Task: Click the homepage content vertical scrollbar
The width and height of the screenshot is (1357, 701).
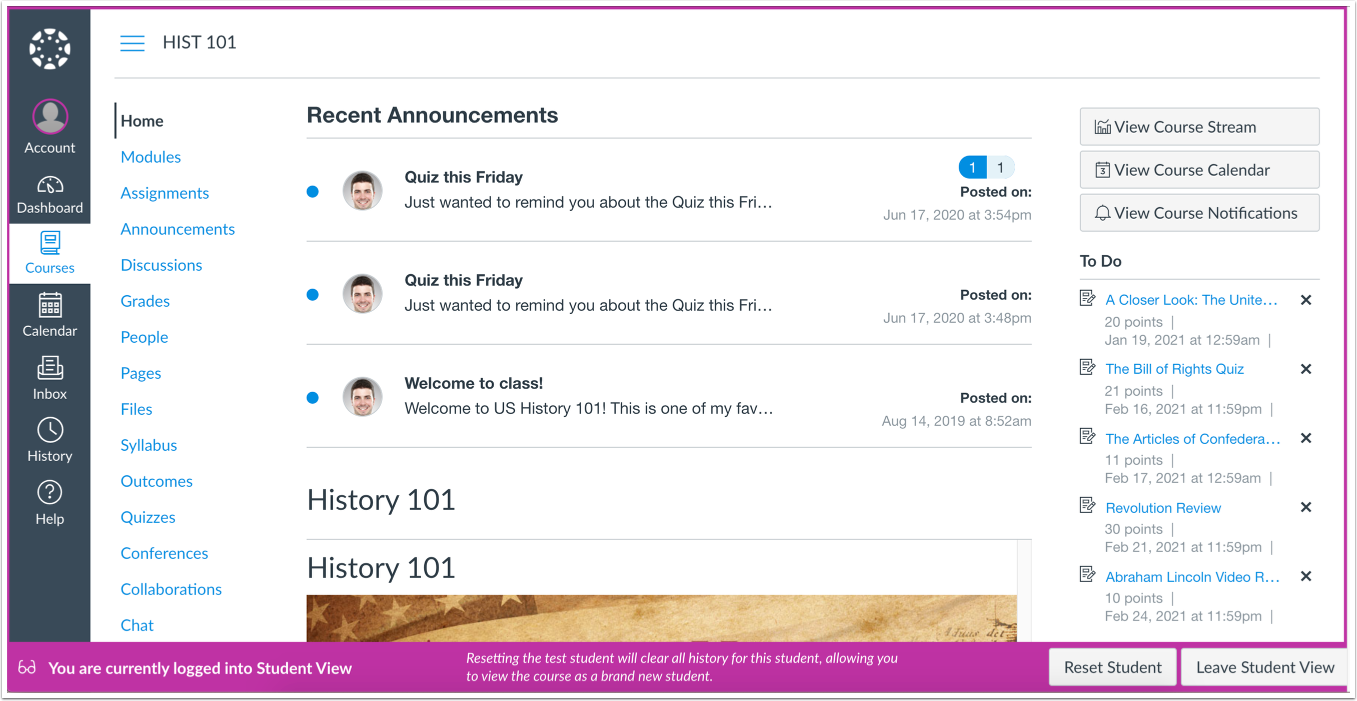Action: click(1024, 591)
